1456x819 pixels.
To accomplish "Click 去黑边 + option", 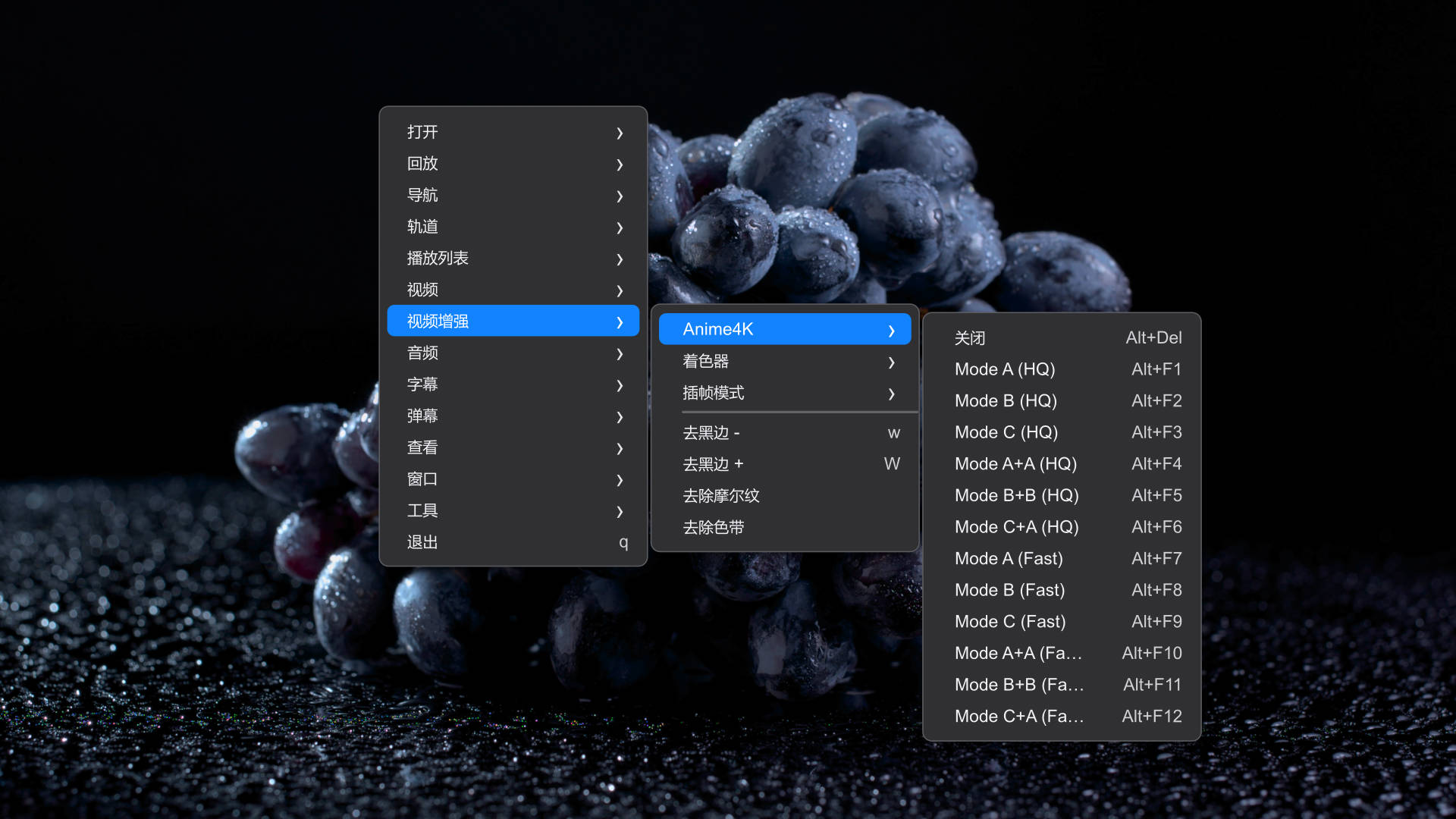I will coord(785,464).
